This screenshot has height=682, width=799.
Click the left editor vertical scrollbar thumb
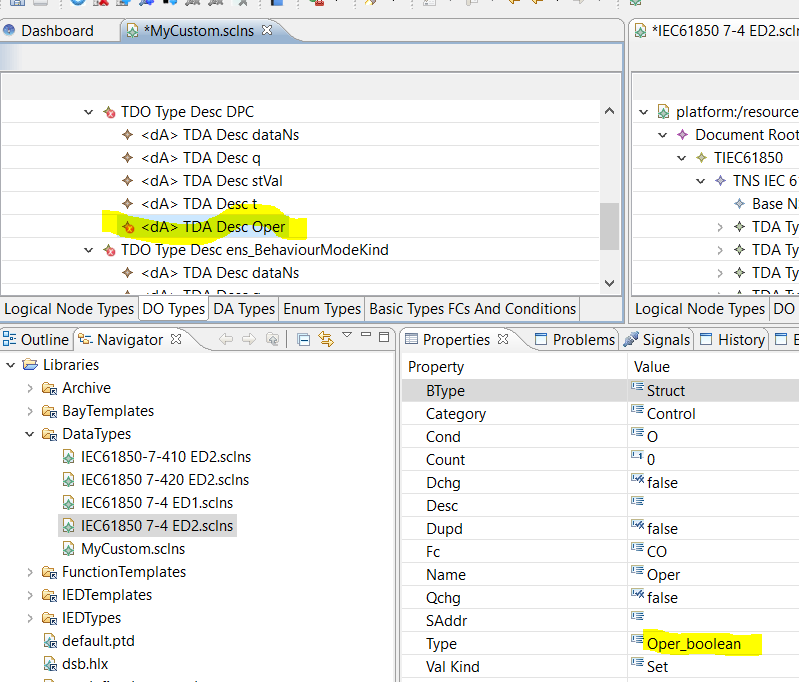pos(608,225)
